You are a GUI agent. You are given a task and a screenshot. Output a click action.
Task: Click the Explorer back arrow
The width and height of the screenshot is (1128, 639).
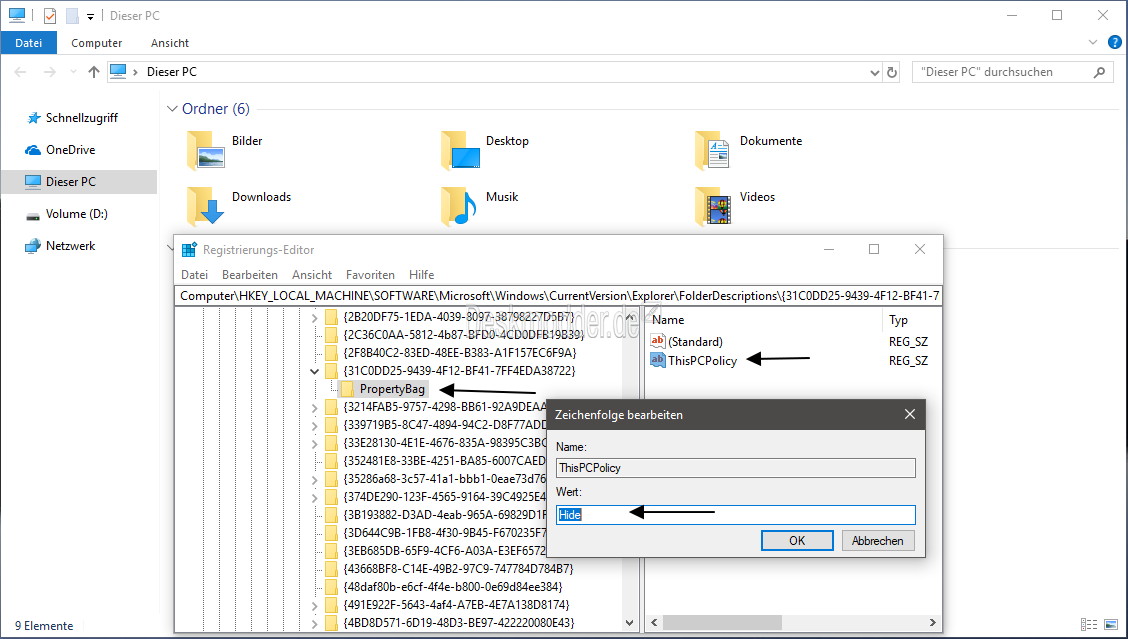click(x=20, y=72)
